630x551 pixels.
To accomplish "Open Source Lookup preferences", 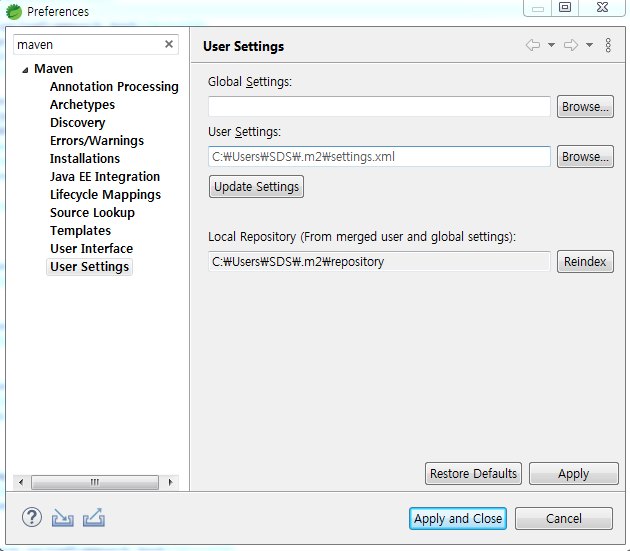I will (x=92, y=213).
